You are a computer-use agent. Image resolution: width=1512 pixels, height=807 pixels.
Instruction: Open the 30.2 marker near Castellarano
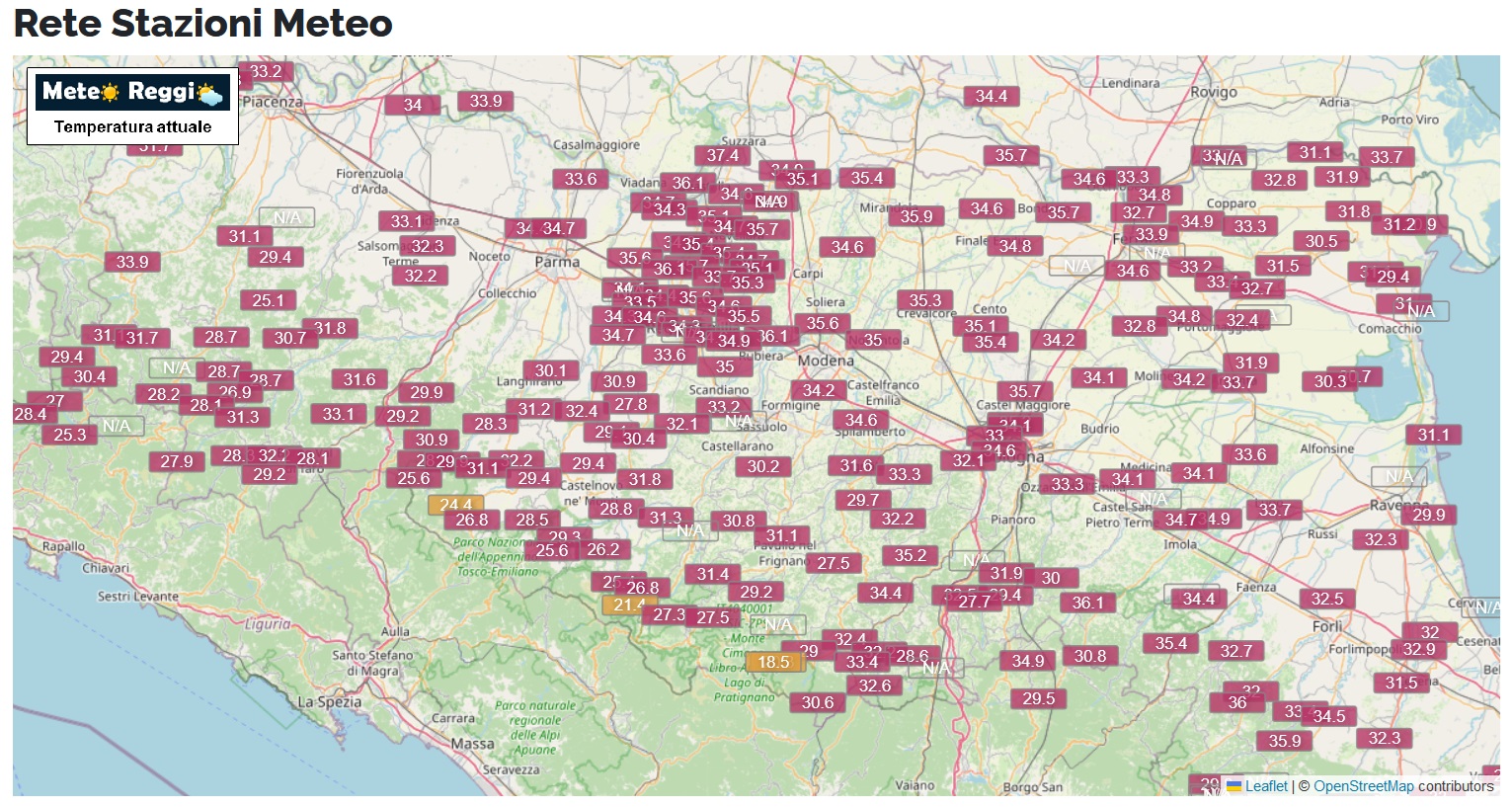(762, 466)
